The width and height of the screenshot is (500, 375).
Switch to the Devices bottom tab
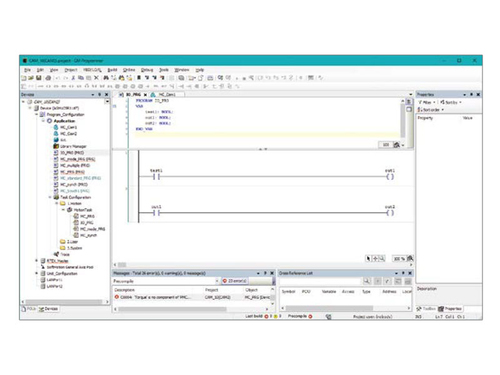tap(48, 309)
